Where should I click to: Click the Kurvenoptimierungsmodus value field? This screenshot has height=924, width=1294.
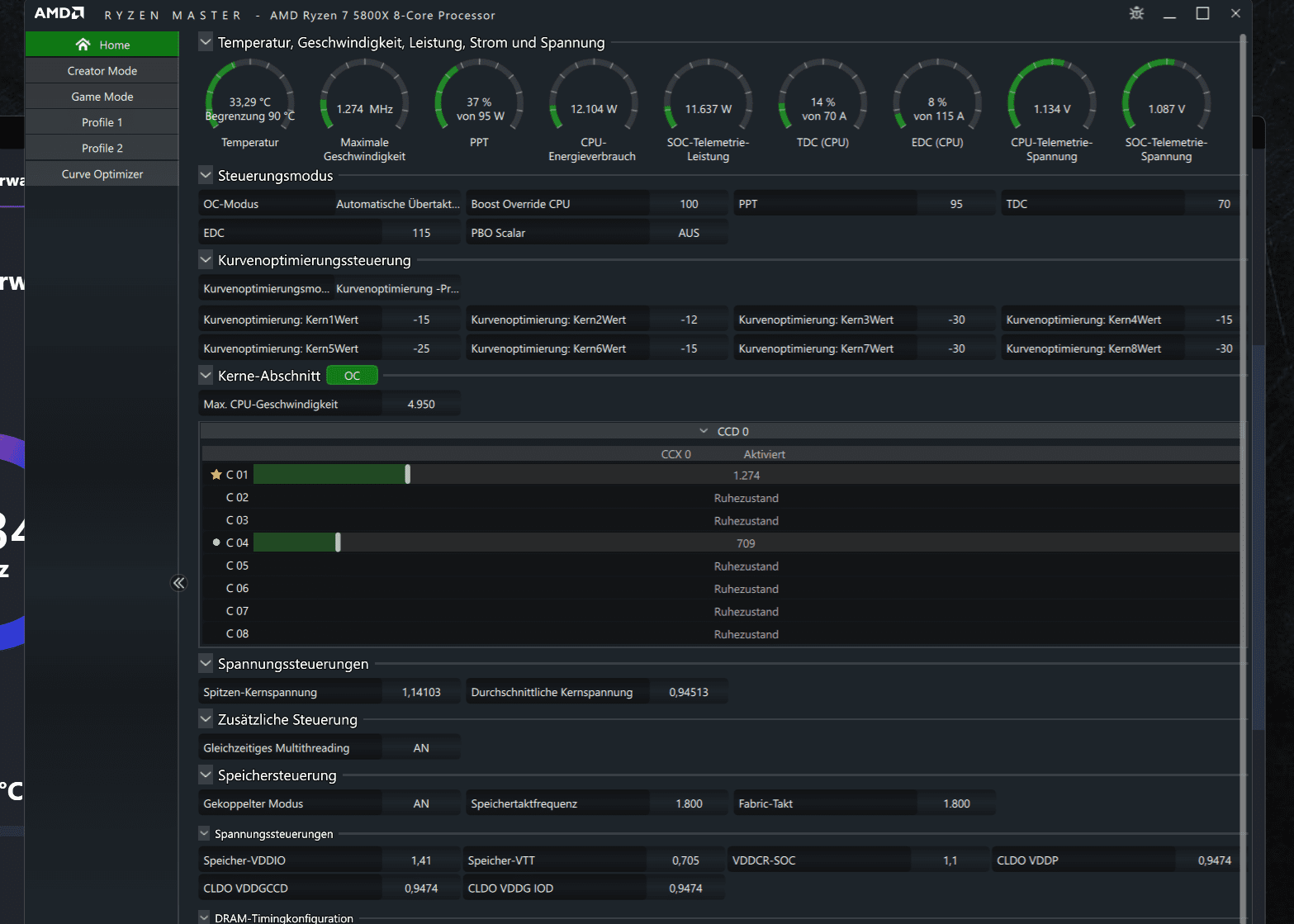[x=397, y=289]
